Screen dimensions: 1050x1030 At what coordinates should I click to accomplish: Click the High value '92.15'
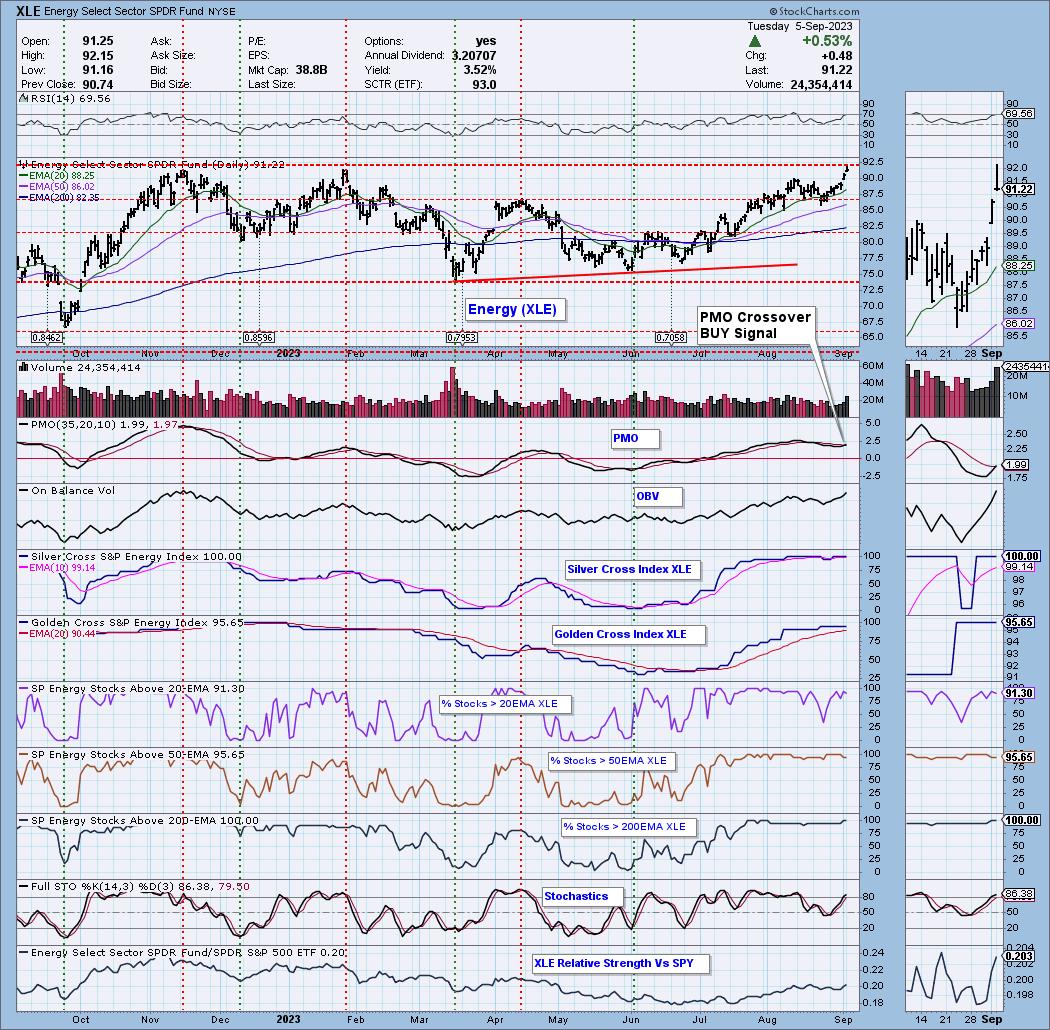(x=98, y=56)
